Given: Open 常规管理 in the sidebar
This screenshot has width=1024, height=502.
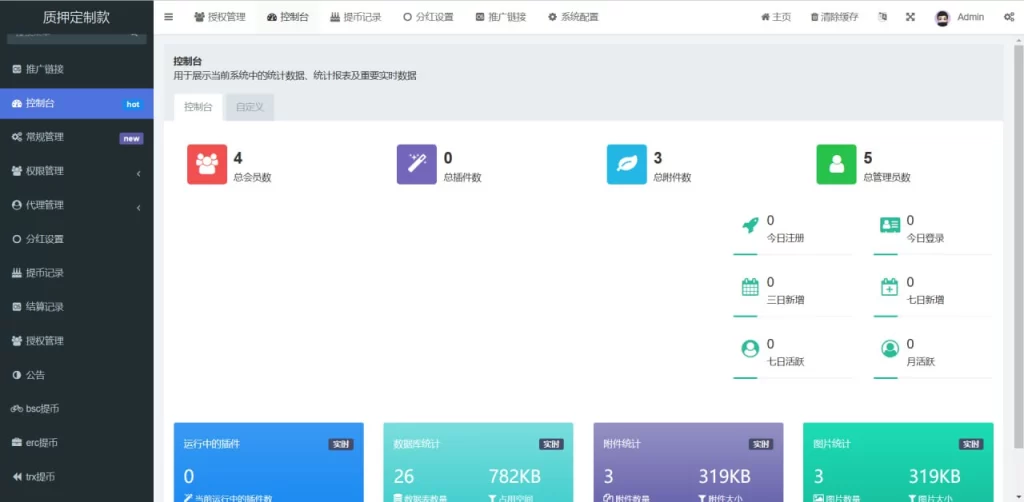Looking at the screenshot, I should click(76, 137).
